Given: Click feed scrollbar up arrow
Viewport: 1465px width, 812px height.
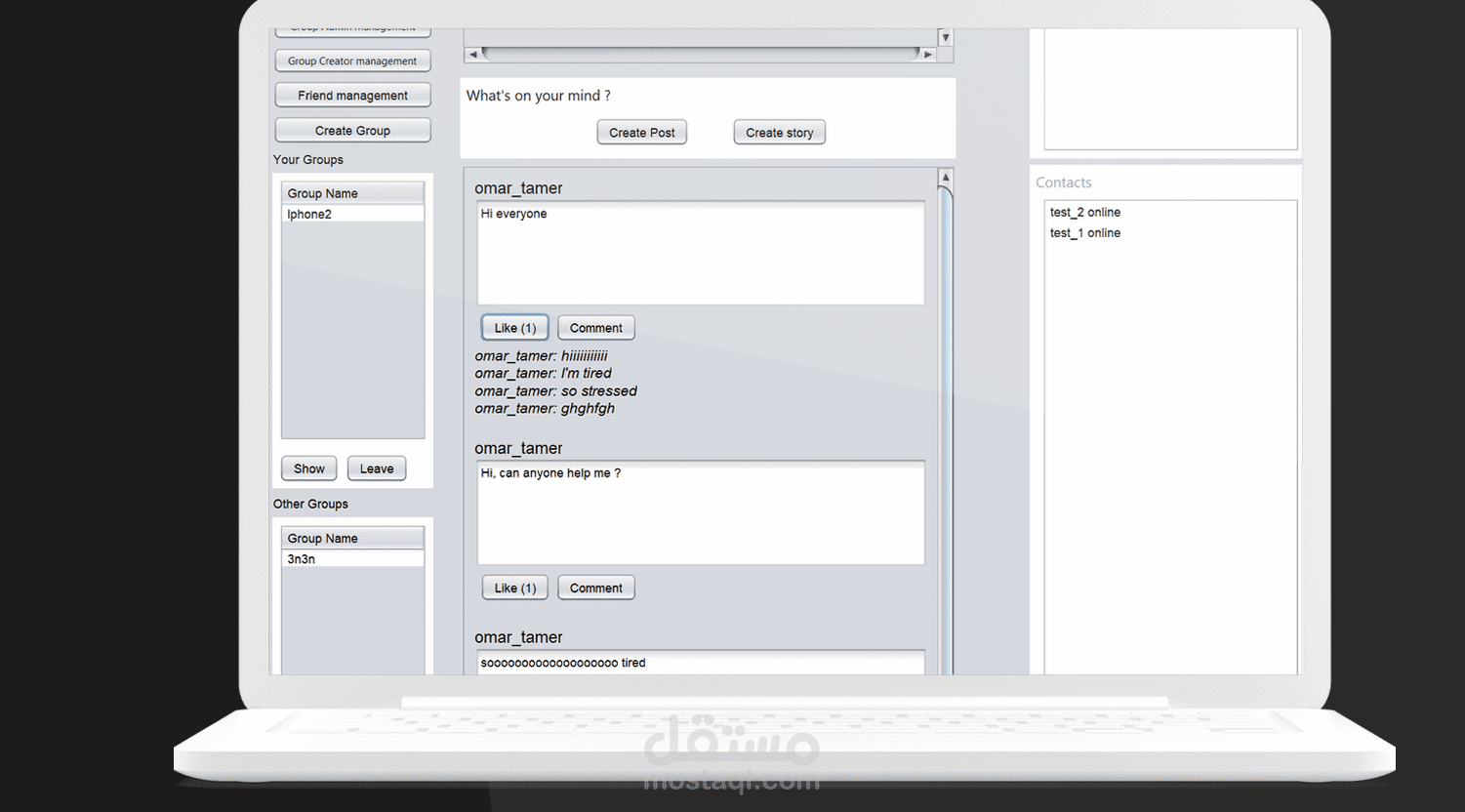Looking at the screenshot, I should [x=945, y=178].
